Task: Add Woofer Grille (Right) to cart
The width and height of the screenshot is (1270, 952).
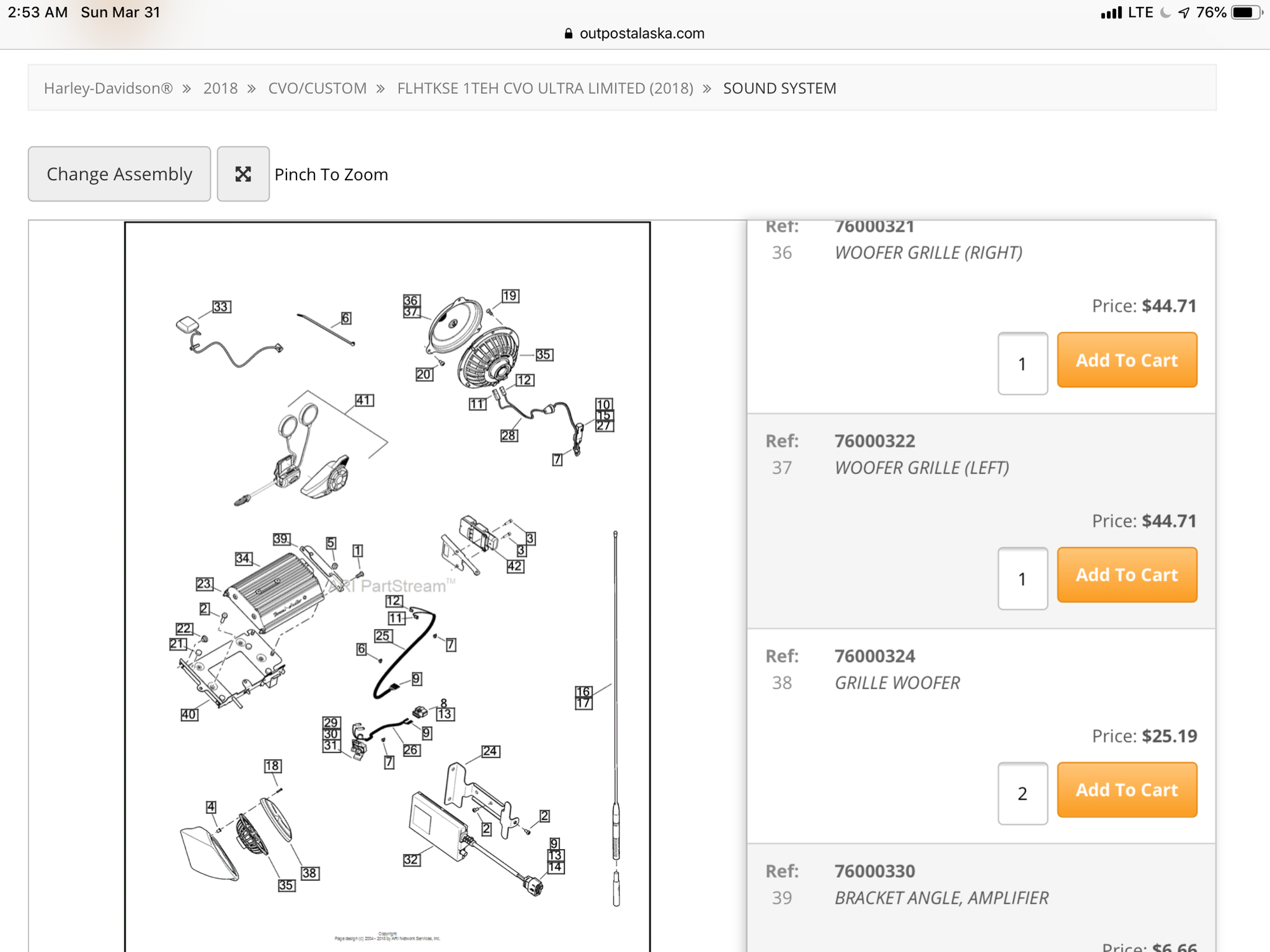Action: click(1126, 360)
